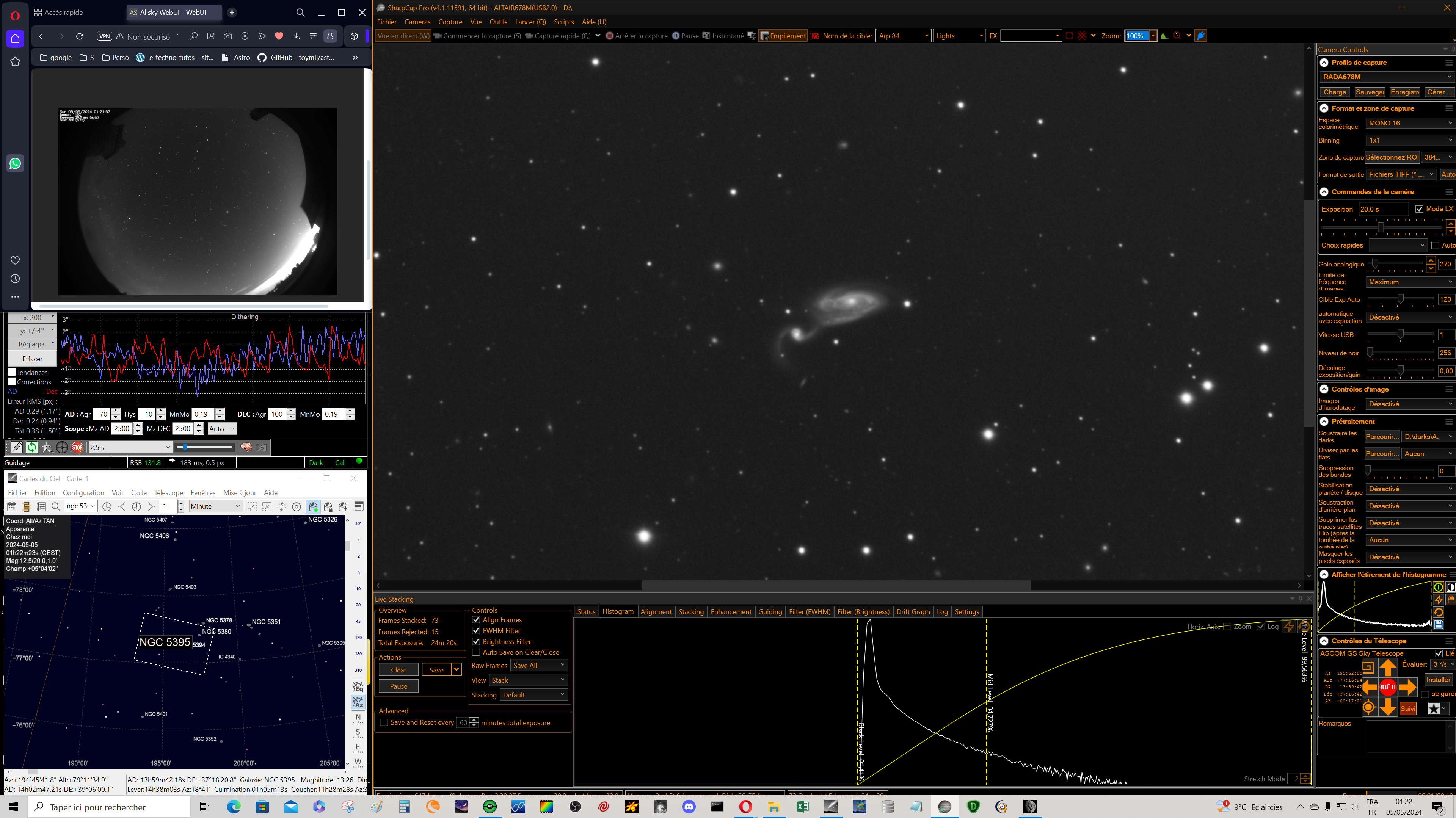Viewport: 1456px width, 818px height.
Task: Click the auto-select guide star icon
Action: pos(47,447)
